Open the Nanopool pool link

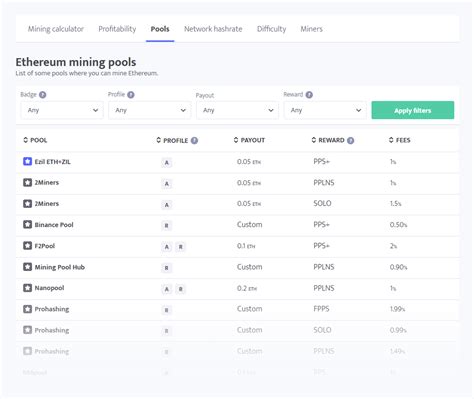(49, 288)
